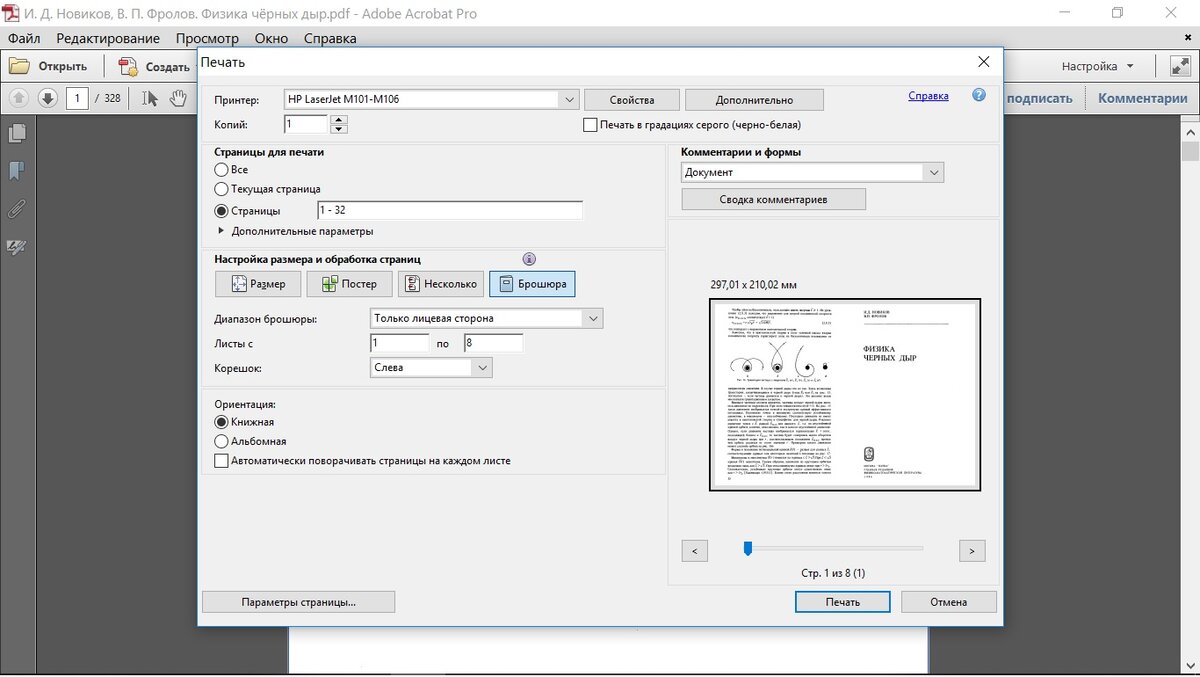Click the Сводка комментариев button
Screen dimensions: 1200x677
pyautogui.click(x=773, y=199)
